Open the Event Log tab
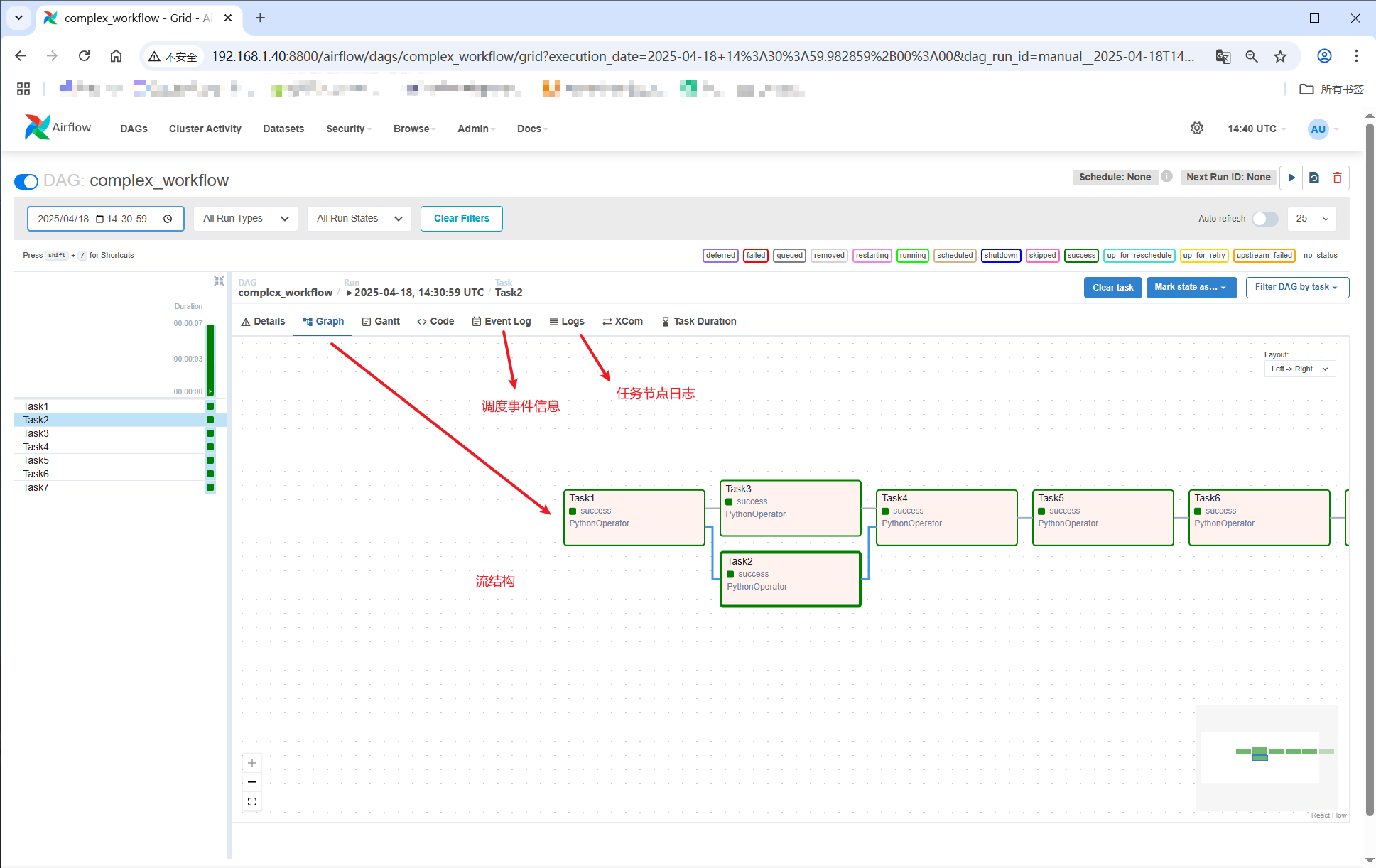 click(x=502, y=322)
